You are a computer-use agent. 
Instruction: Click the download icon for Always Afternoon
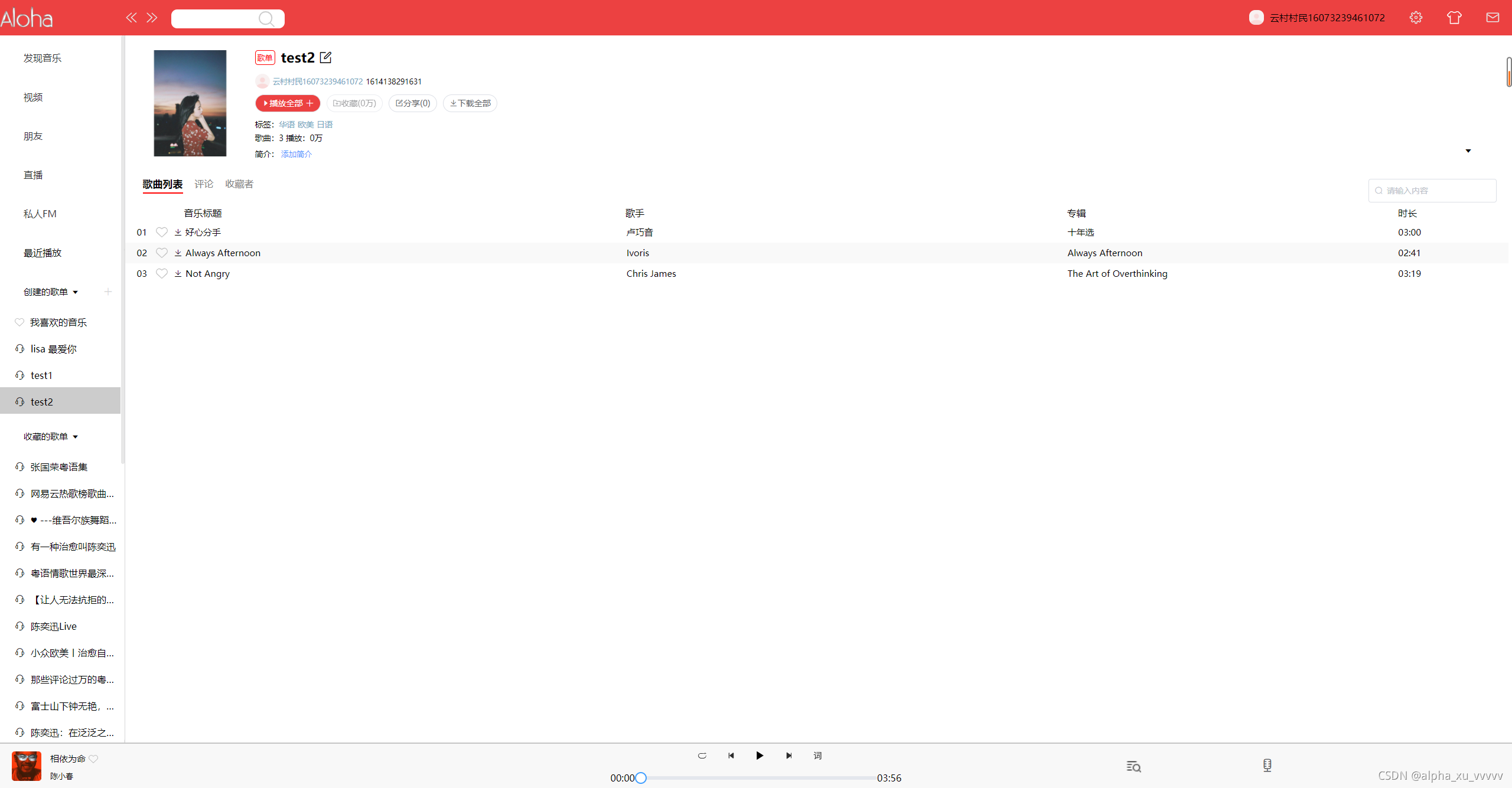[178, 253]
